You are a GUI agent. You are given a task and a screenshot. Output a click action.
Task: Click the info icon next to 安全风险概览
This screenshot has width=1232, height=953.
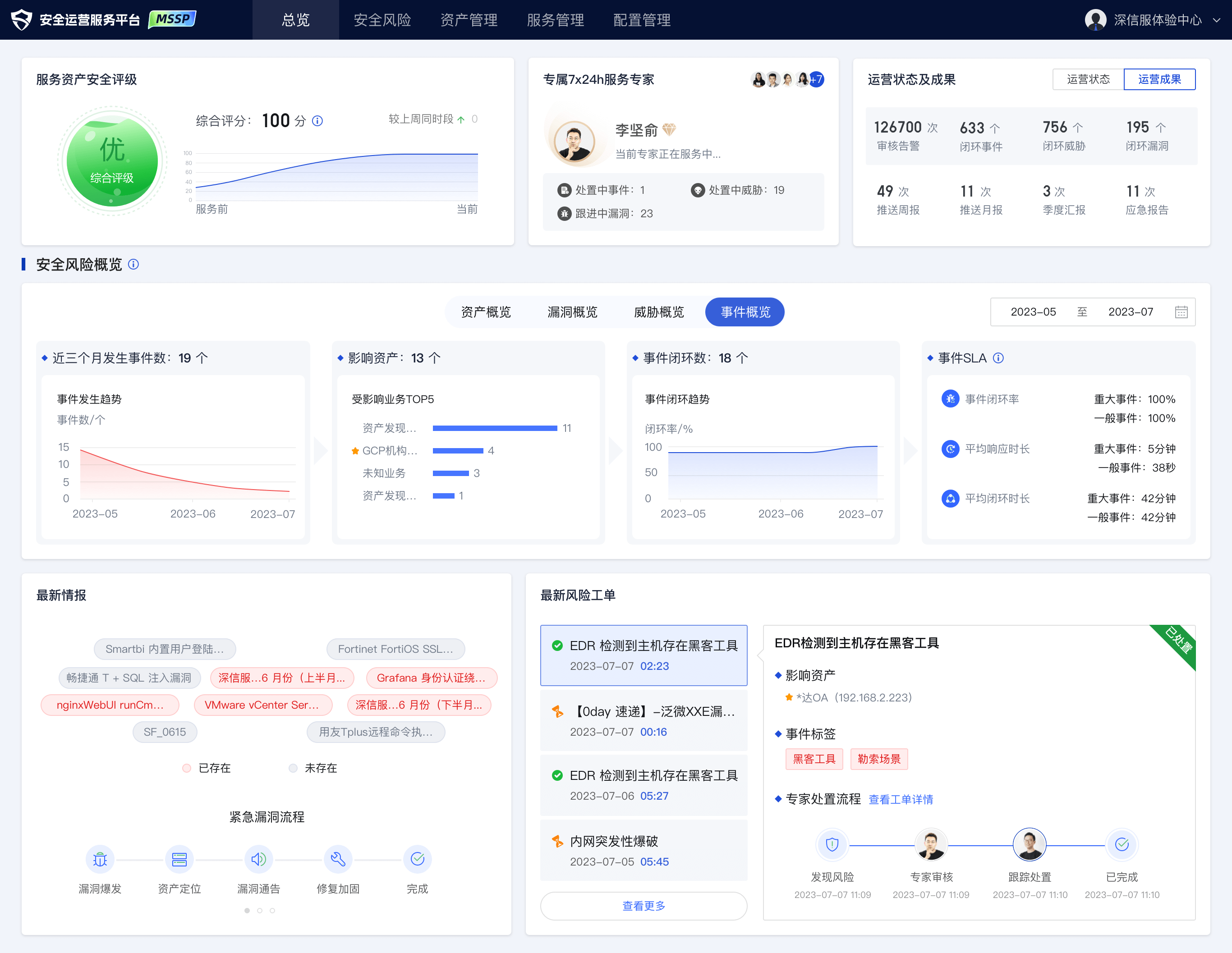(133, 265)
